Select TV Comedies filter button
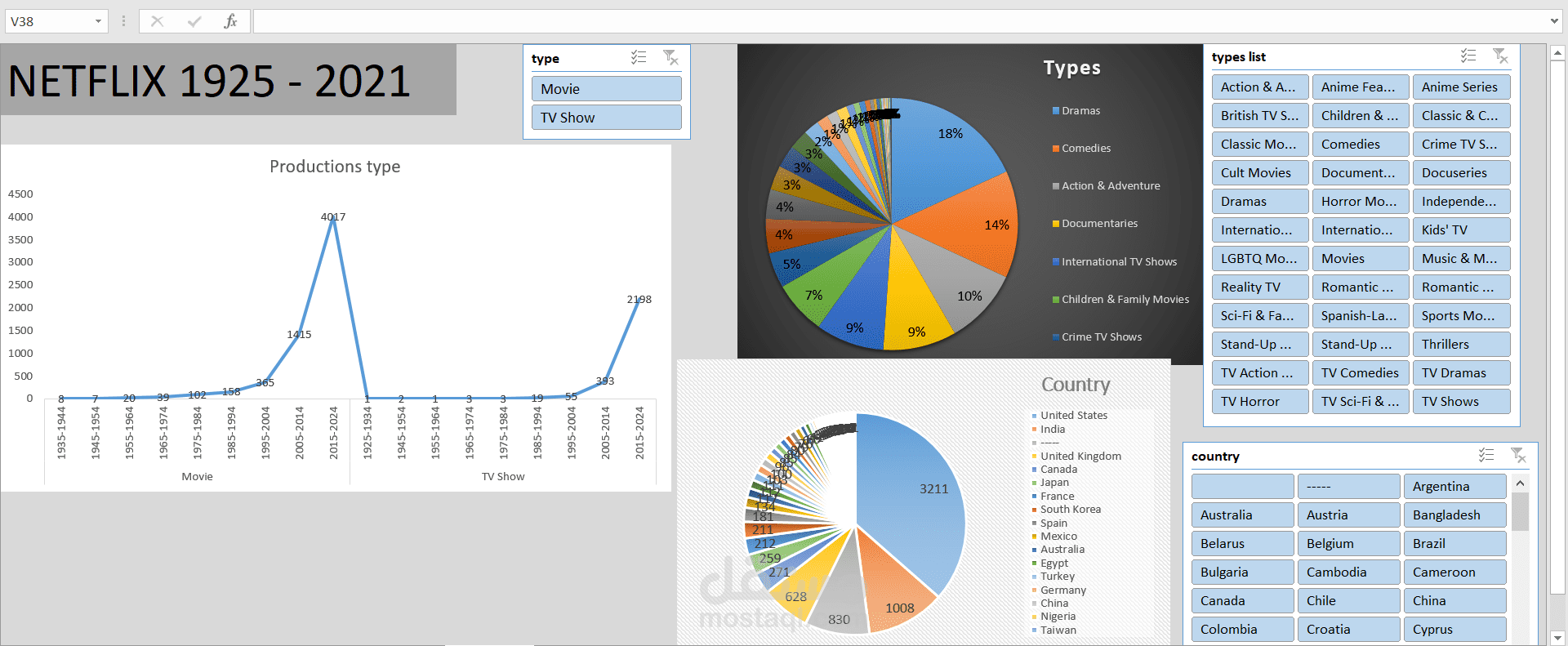Screen dimensions: 1568x646 [x=1361, y=373]
